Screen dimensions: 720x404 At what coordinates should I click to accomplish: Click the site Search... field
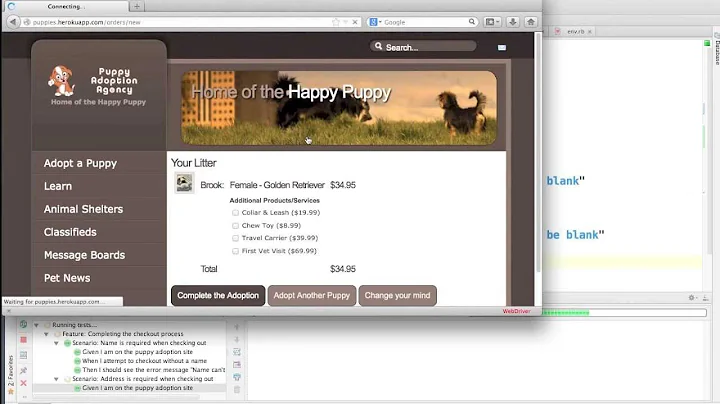click(423, 47)
